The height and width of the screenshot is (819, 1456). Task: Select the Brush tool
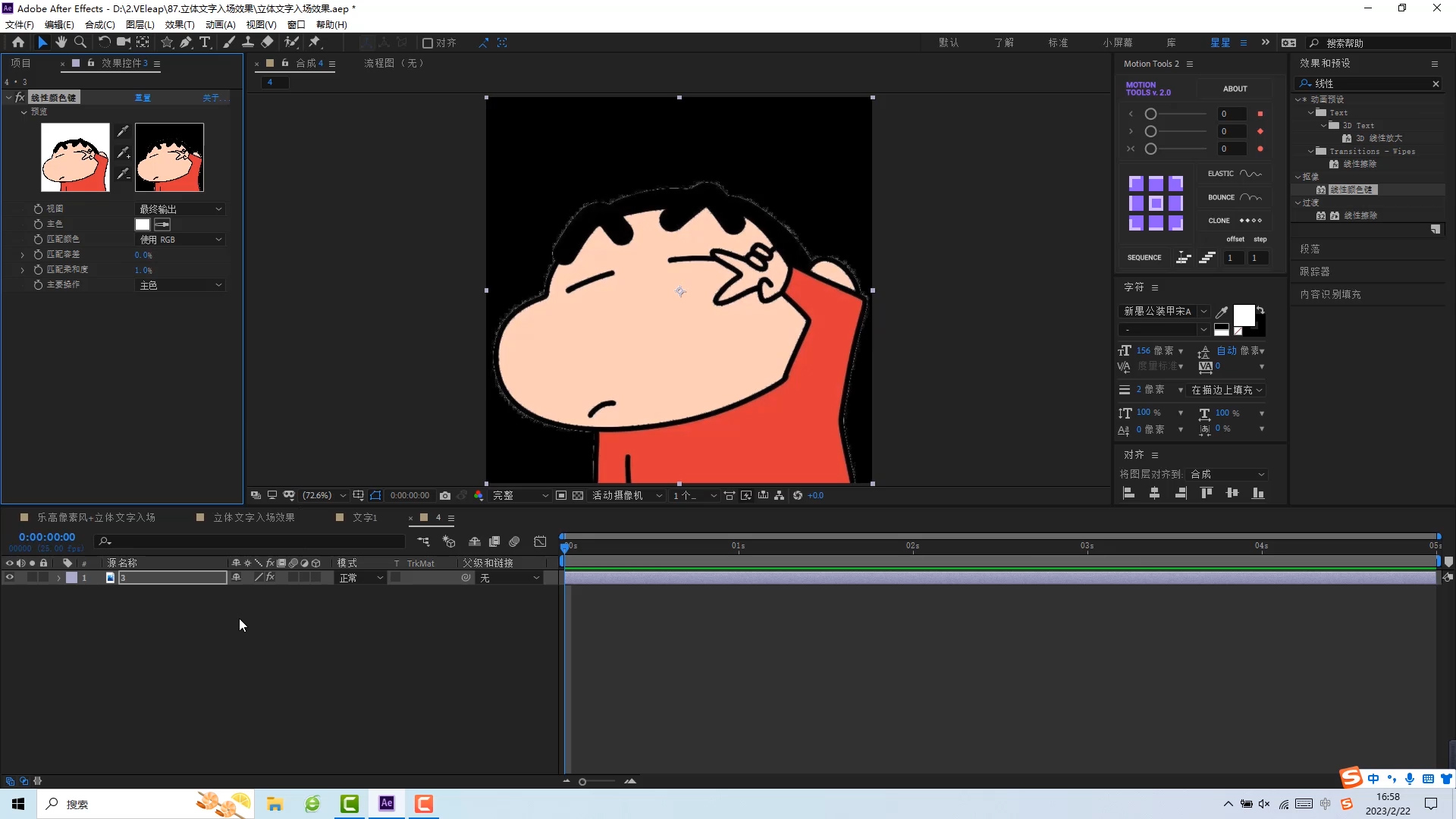coord(229,42)
